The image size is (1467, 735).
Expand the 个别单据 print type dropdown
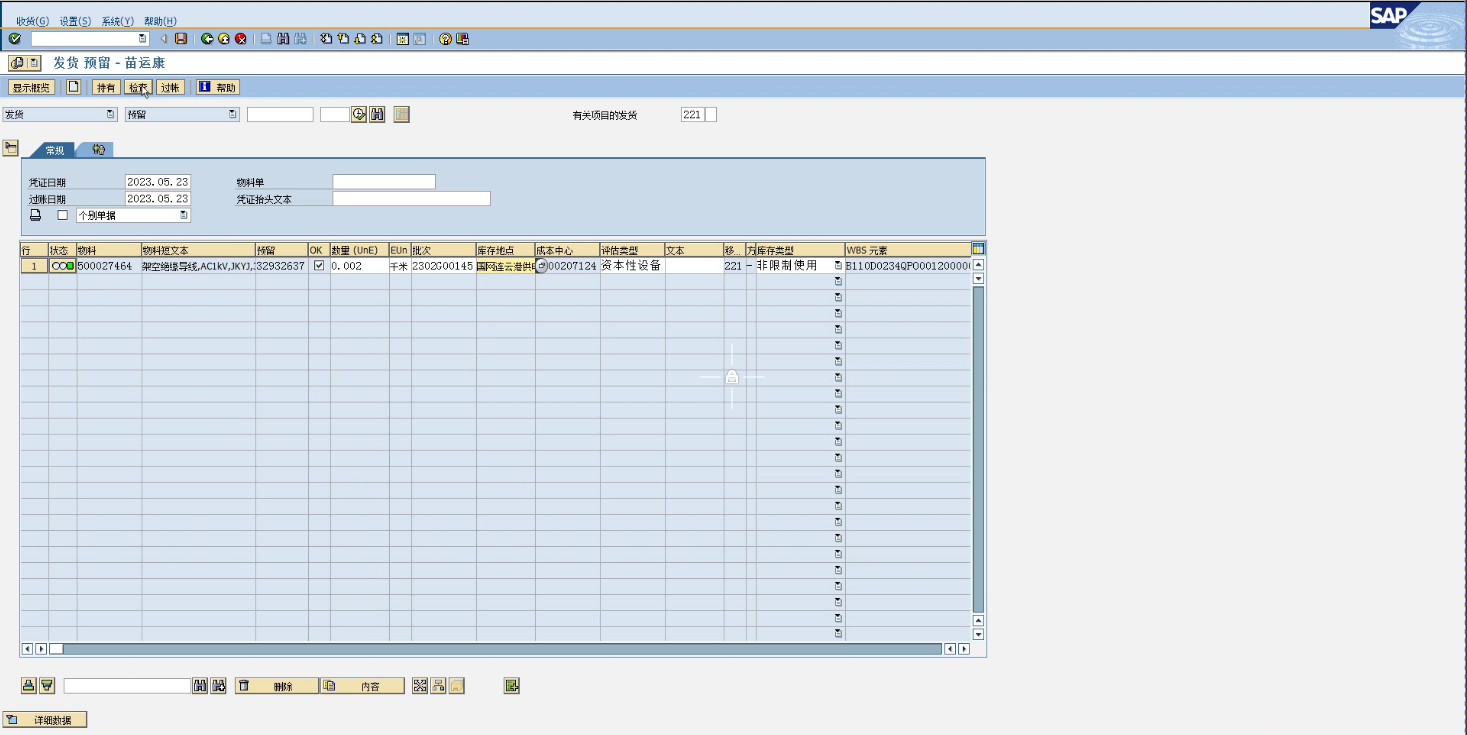183,215
